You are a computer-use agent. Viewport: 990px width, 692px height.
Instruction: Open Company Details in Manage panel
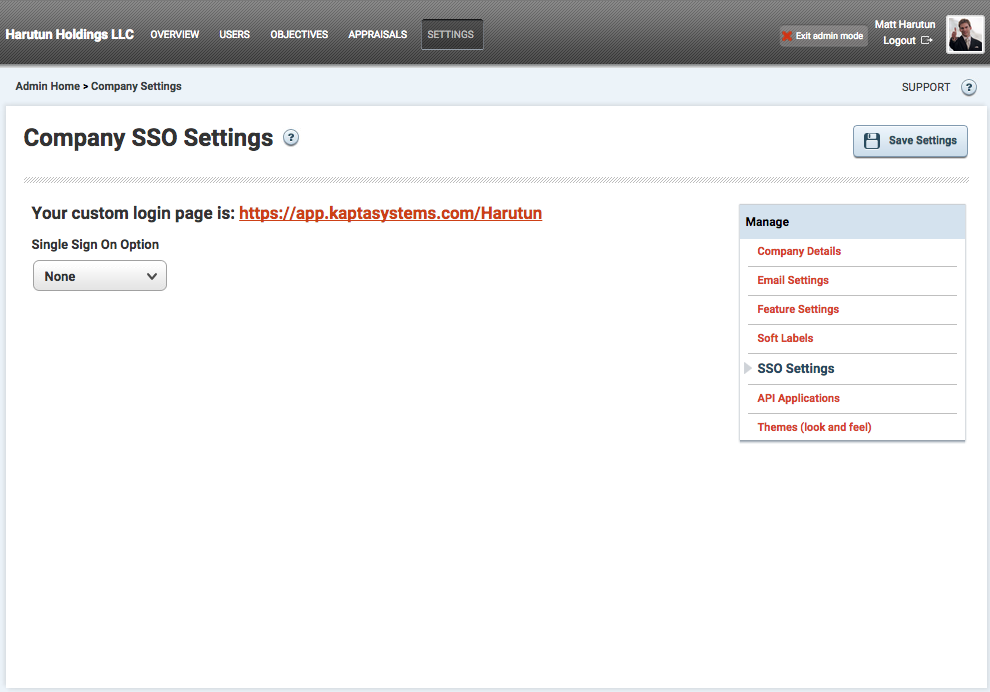[799, 251]
